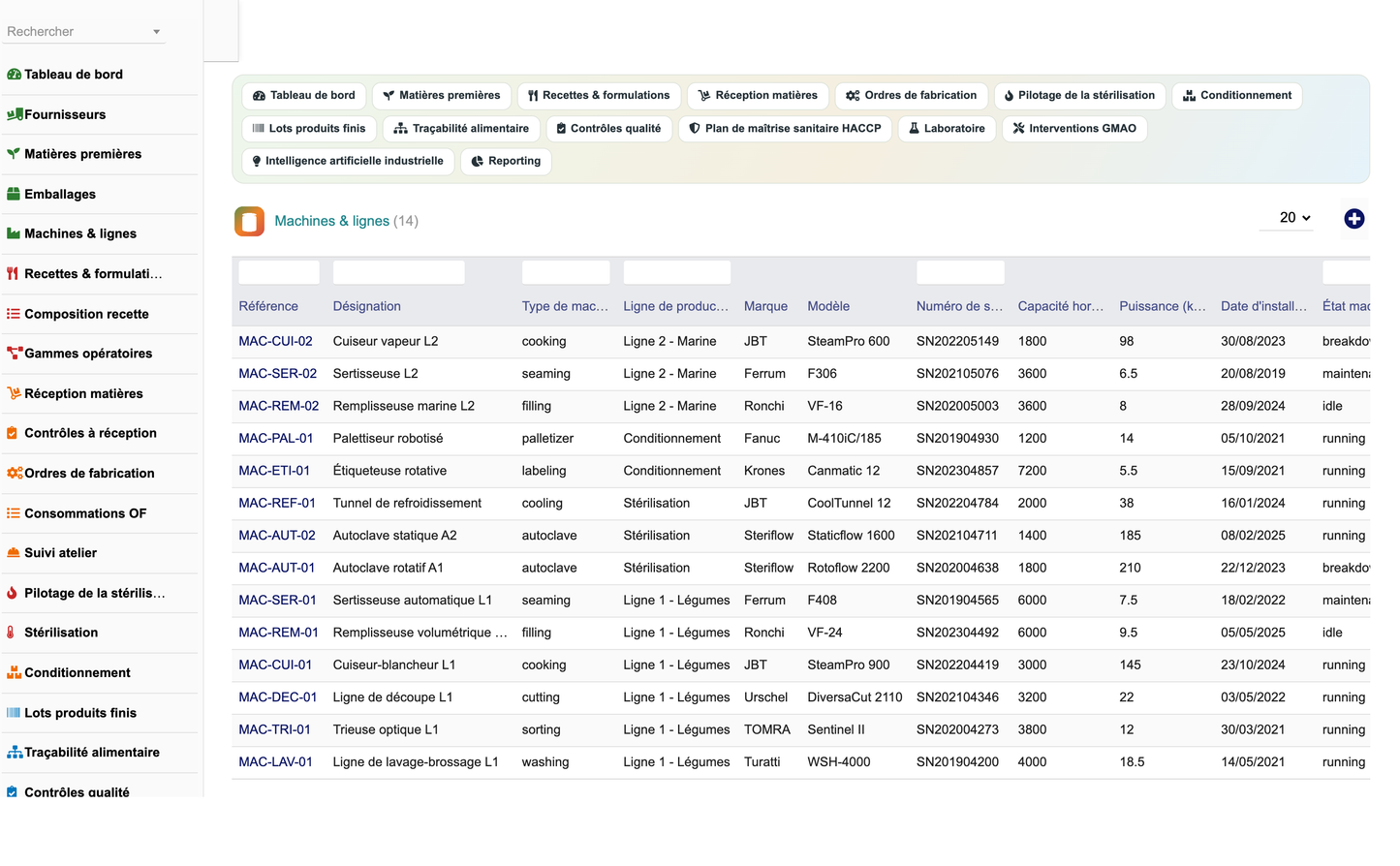Sort by the Modèle column header
Viewport: 1400px width, 866px height.
tap(828, 306)
